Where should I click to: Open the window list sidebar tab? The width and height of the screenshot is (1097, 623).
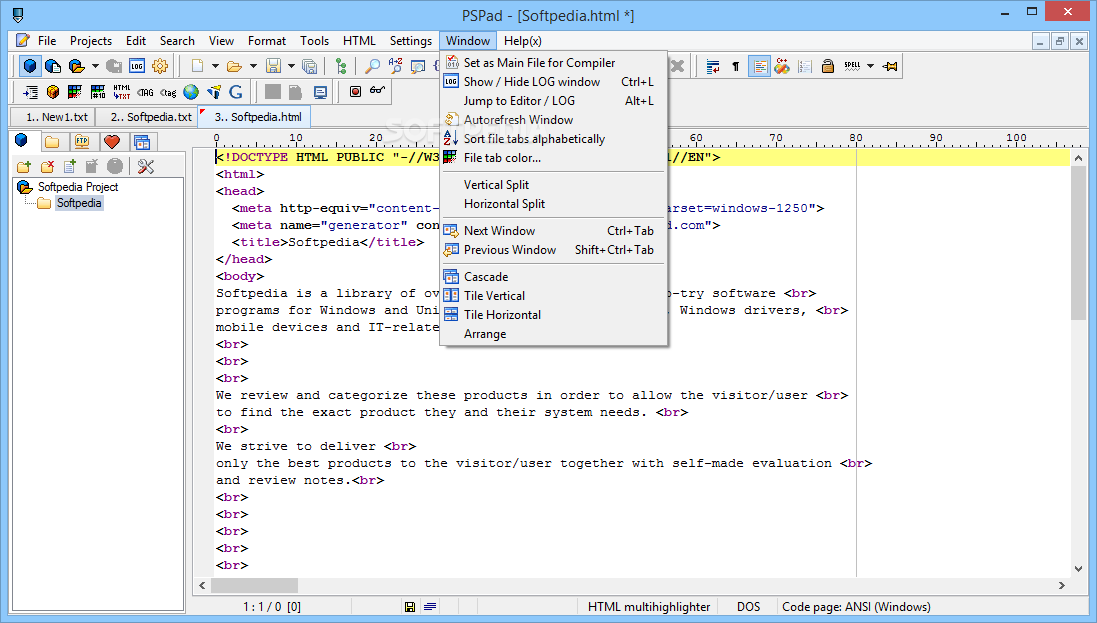click(142, 142)
